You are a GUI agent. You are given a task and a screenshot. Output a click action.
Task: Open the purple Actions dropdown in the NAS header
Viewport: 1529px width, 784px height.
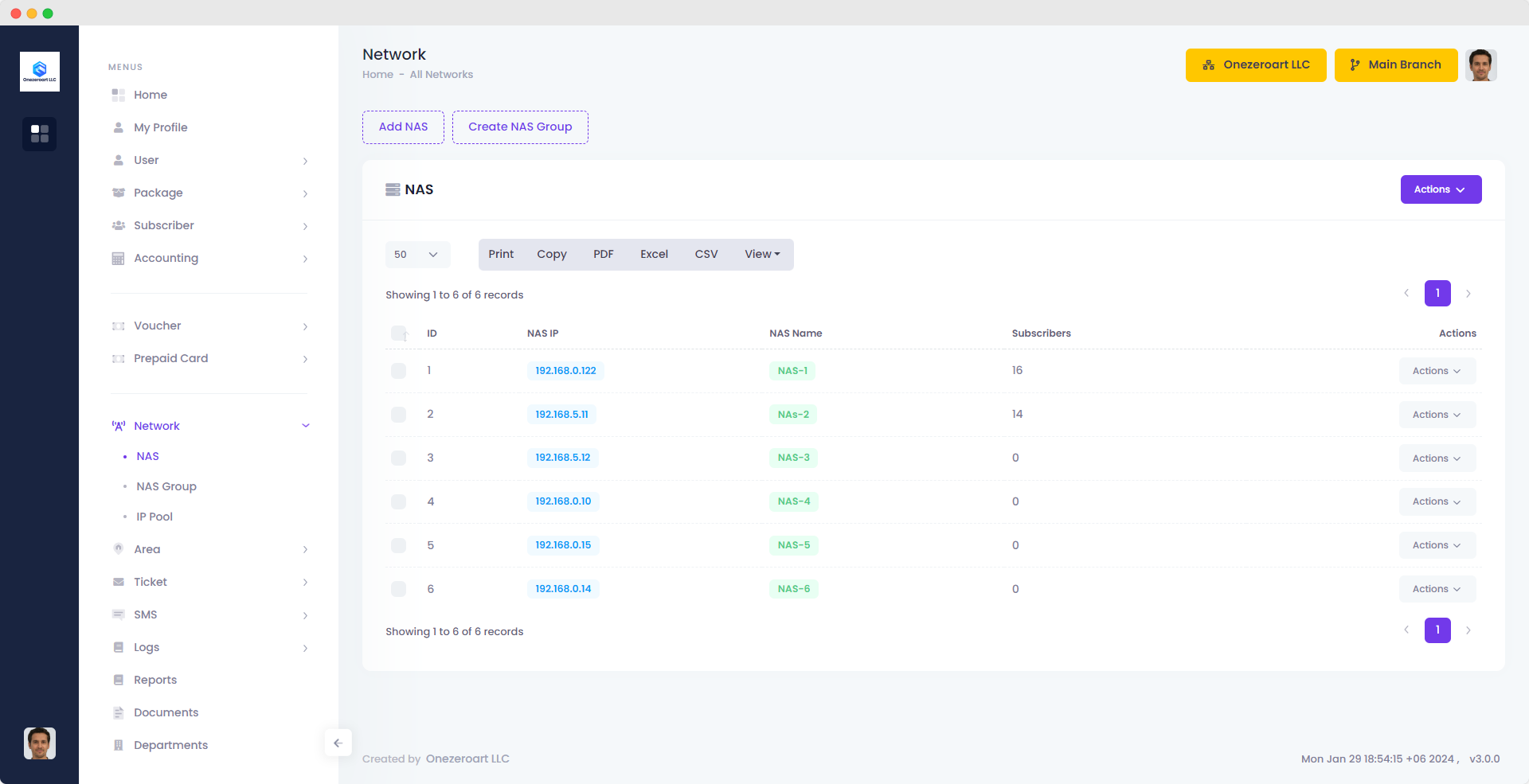(x=1441, y=189)
